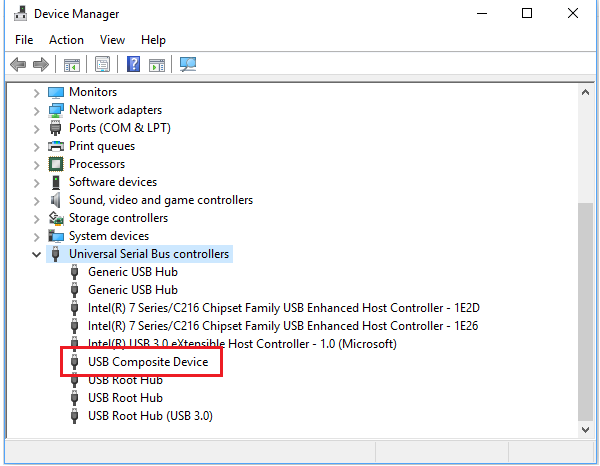
Task: Expand the Monitors category
Action: (x=37, y=92)
